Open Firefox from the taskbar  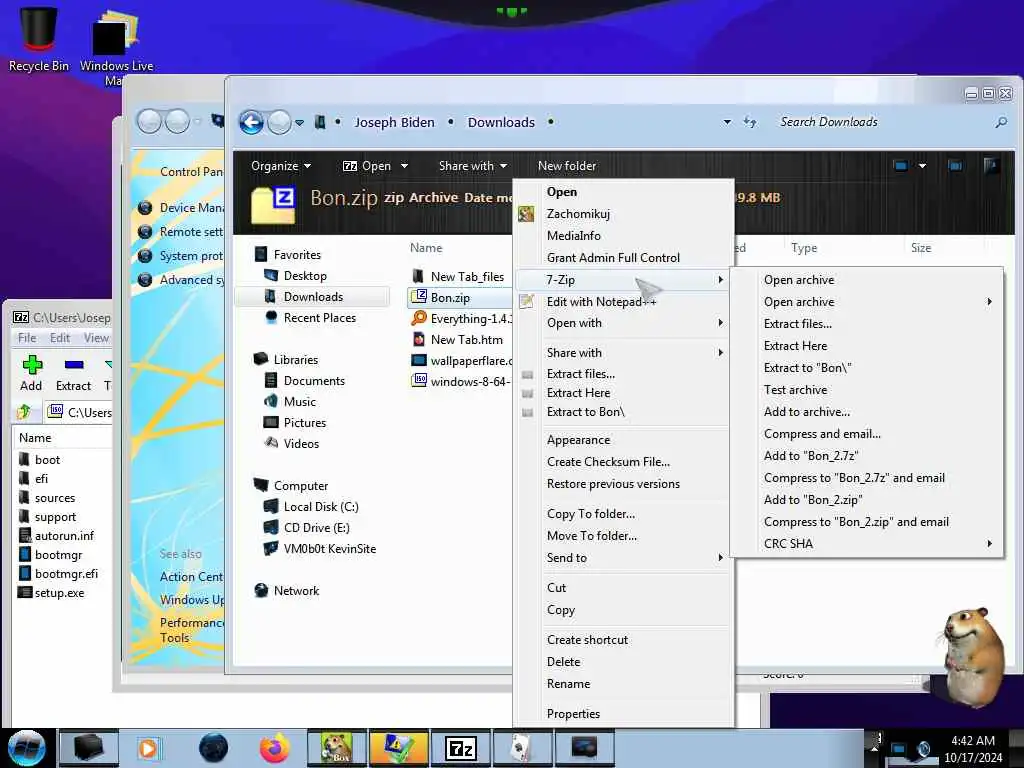pyautogui.click(x=275, y=748)
